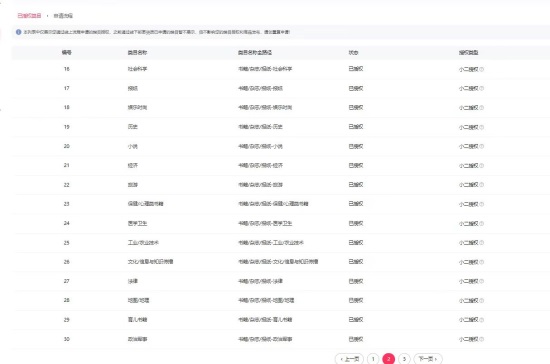Click help icon beside 小二授权 in row 20
The width and height of the screenshot is (550, 364).
[482, 146]
